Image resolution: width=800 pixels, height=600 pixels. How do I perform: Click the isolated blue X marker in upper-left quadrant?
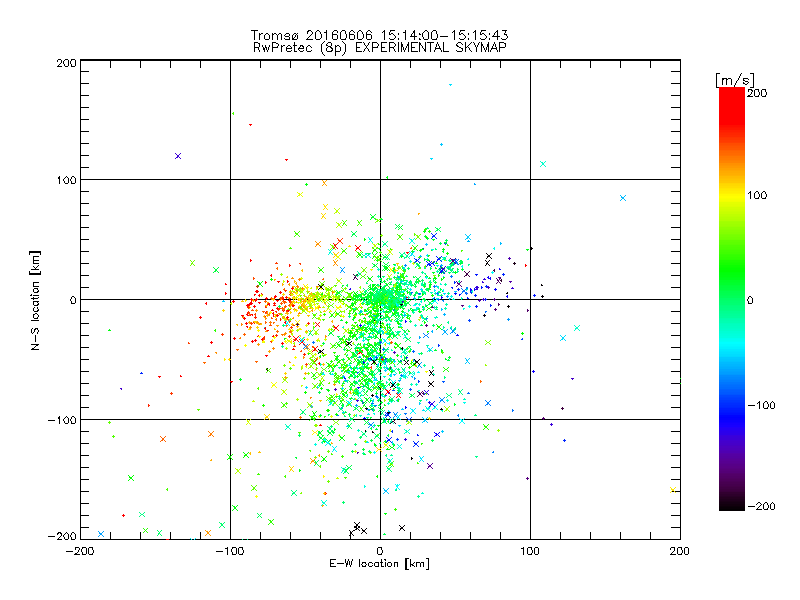coord(178,156)
